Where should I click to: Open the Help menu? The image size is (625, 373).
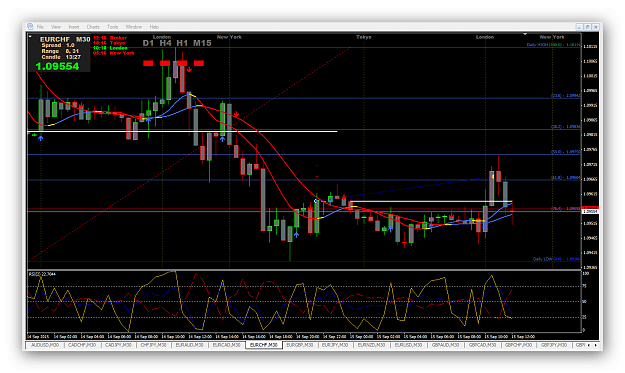[x=154, y=27]
